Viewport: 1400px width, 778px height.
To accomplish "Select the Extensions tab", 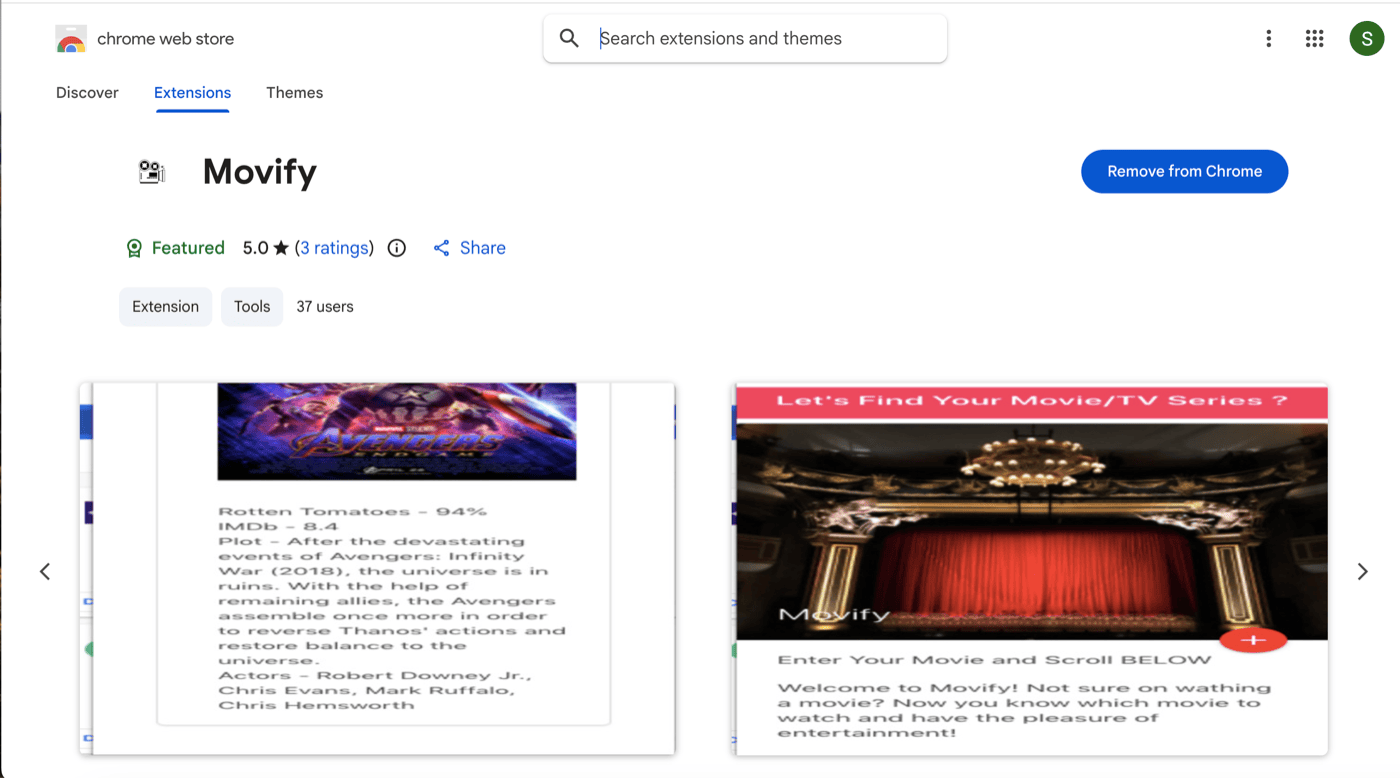I will 192,93.
